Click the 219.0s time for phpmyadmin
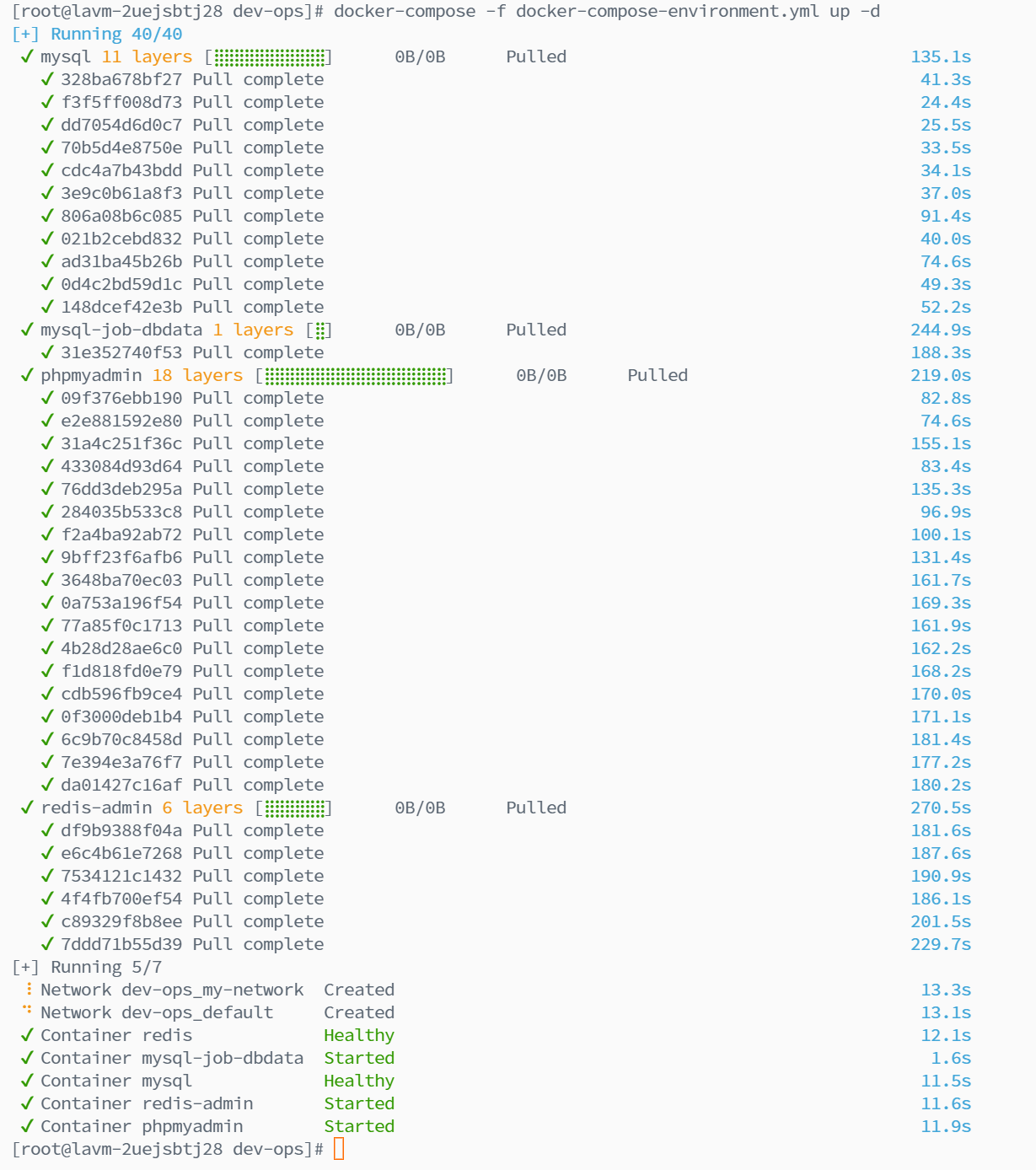Screen dimensions: 1036x1170 click(x=941, y=376)
